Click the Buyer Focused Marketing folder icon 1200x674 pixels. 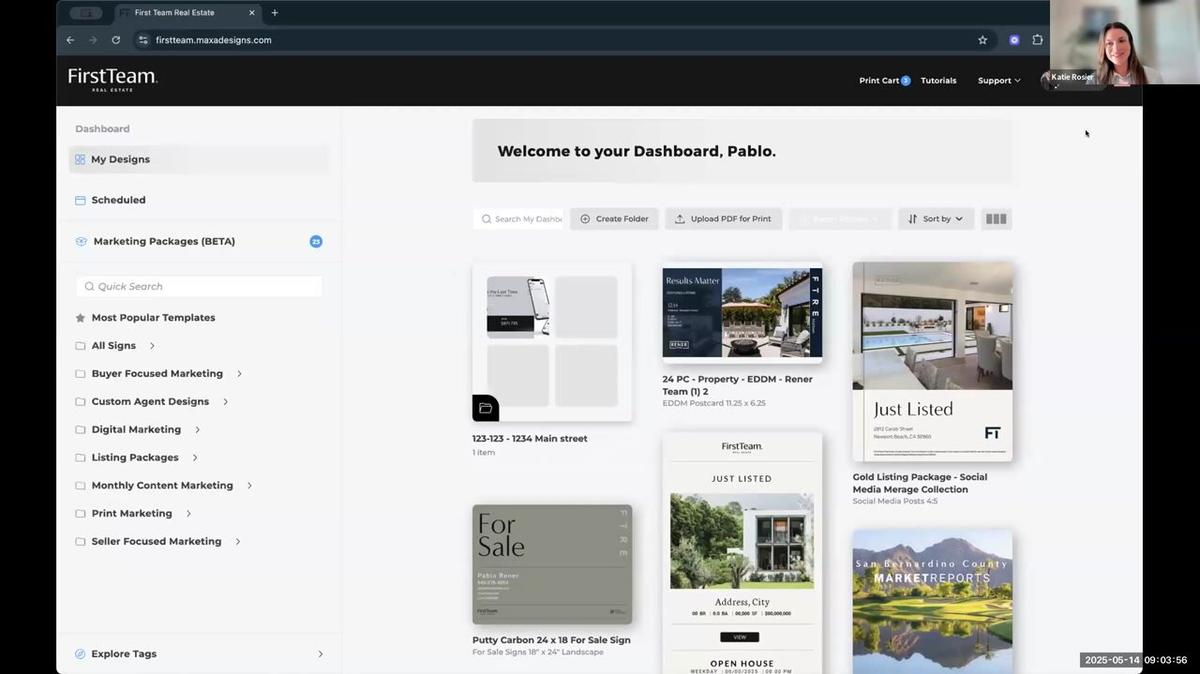coord(80,374)
